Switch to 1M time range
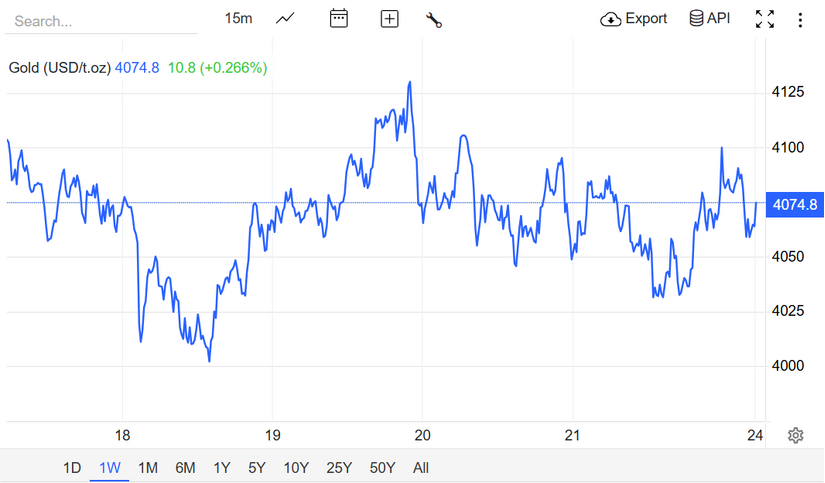 [x=148, y=468]
